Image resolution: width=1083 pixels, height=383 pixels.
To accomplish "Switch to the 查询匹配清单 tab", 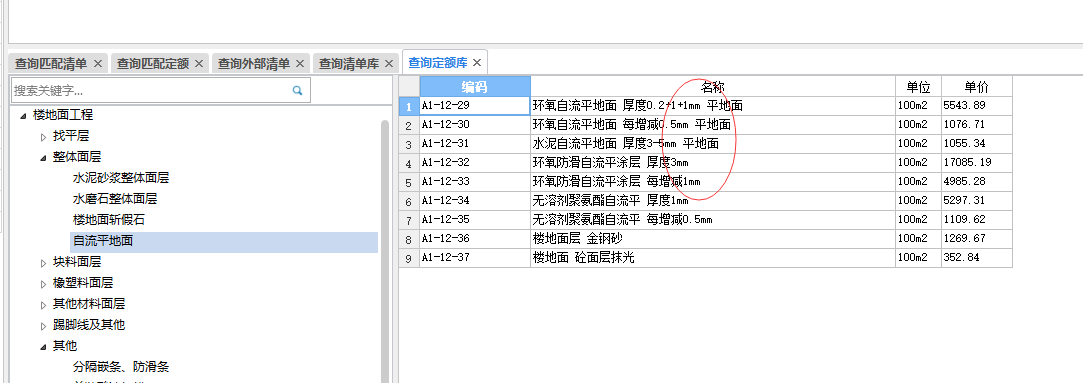I will coord(51,63).
